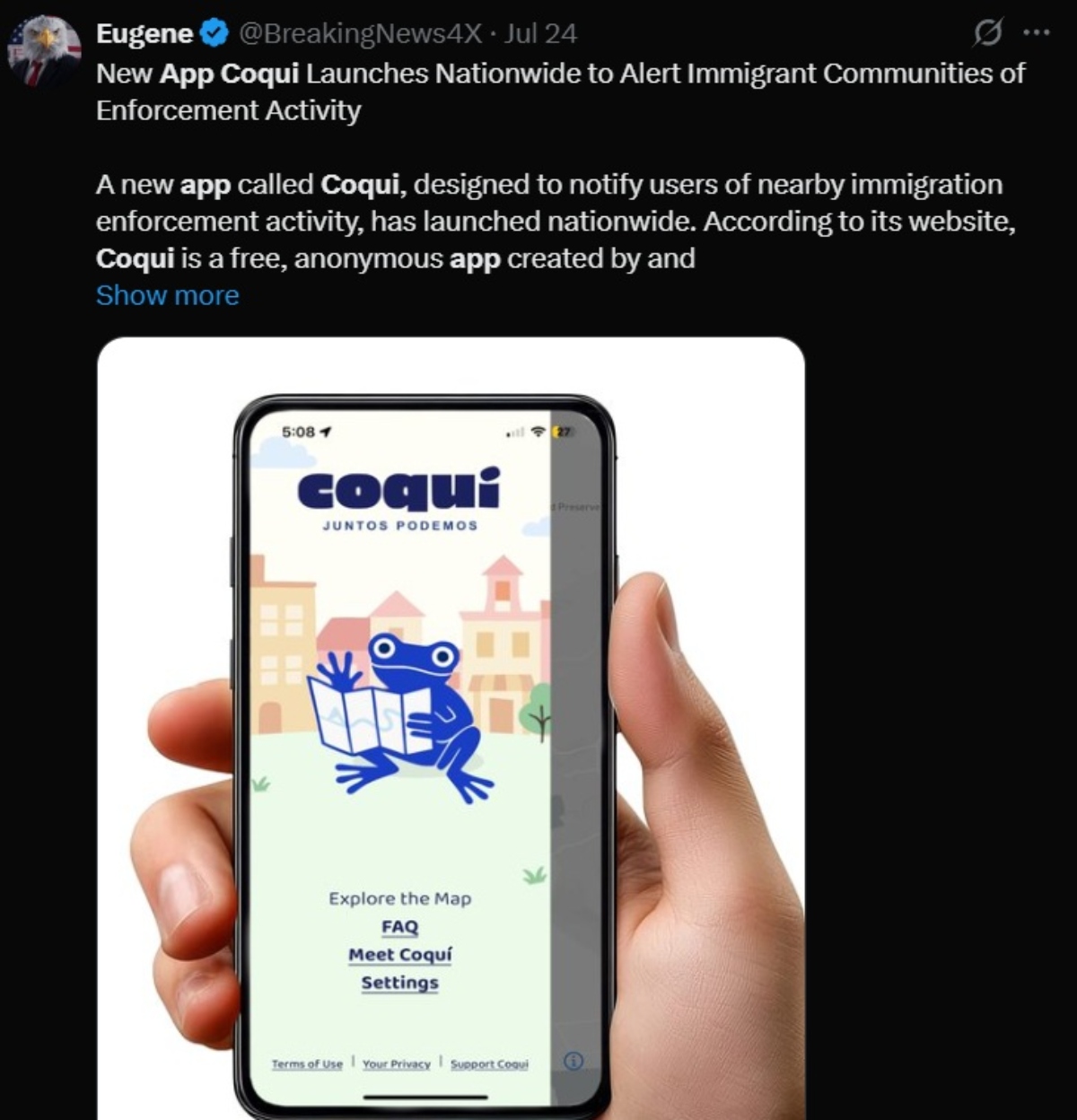Click the phone's location arrow icon by the clock
This screenshot has width=1077, height=1120.
pyautogui.click(x=326, y=432)
